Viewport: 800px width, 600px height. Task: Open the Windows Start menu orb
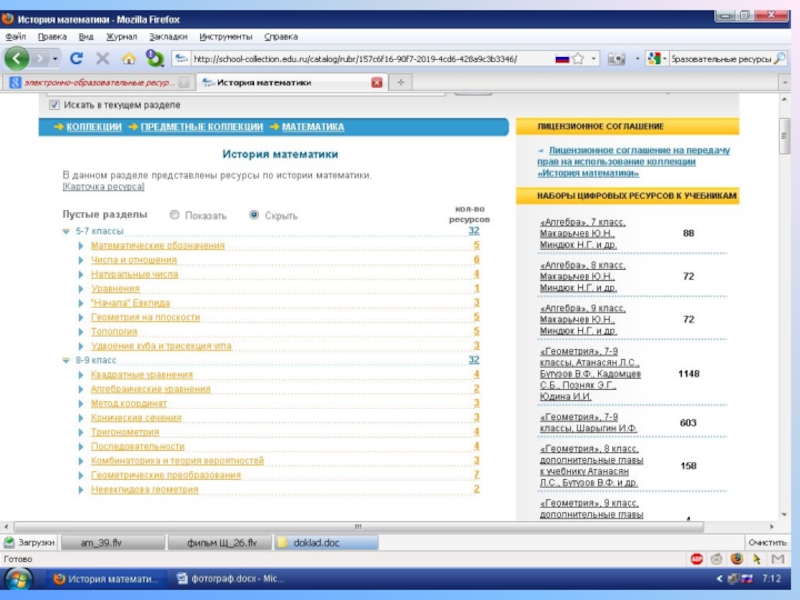tap(18, 579)
